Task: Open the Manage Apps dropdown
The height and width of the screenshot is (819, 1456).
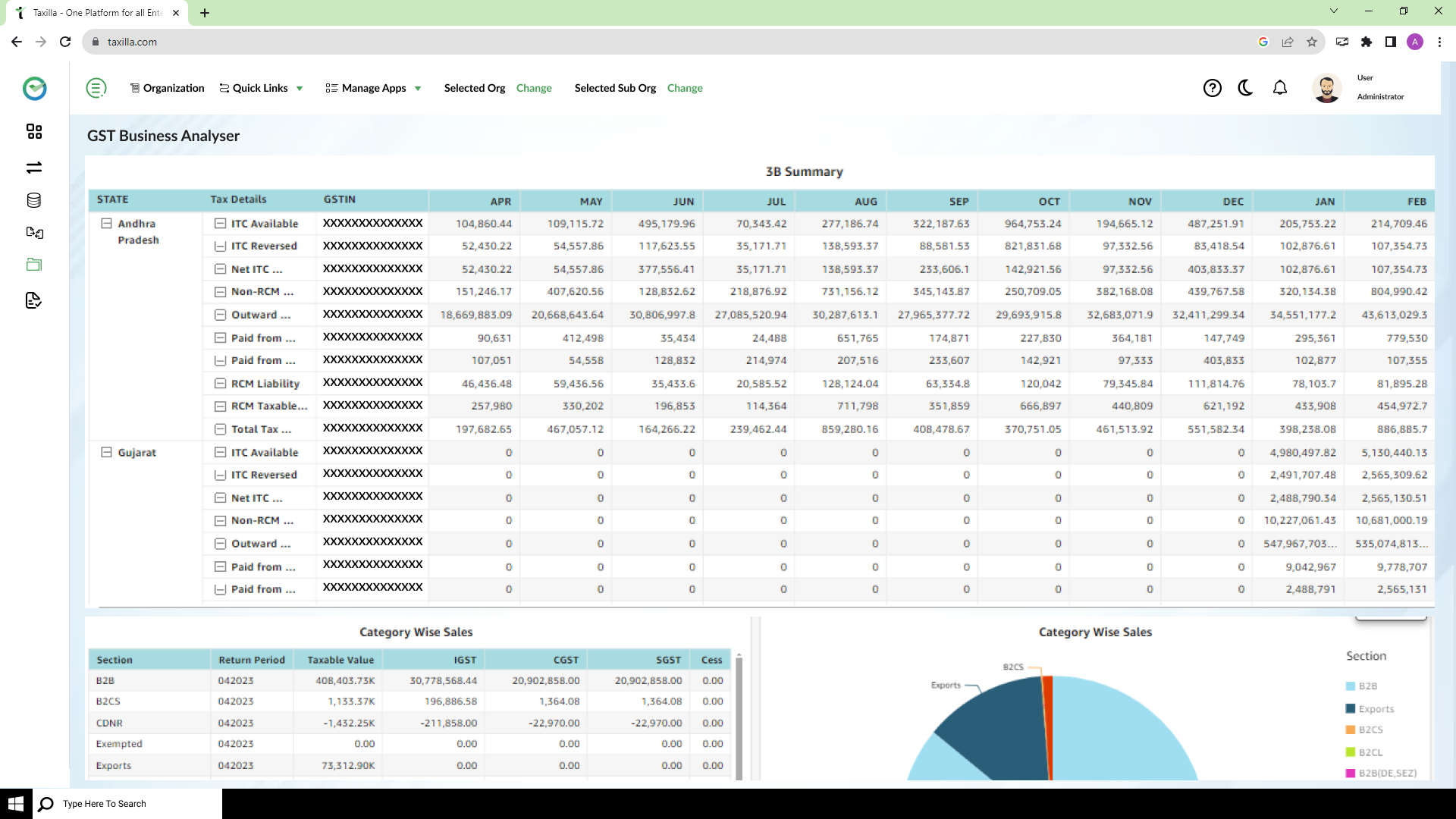Action: pos(373,89)
